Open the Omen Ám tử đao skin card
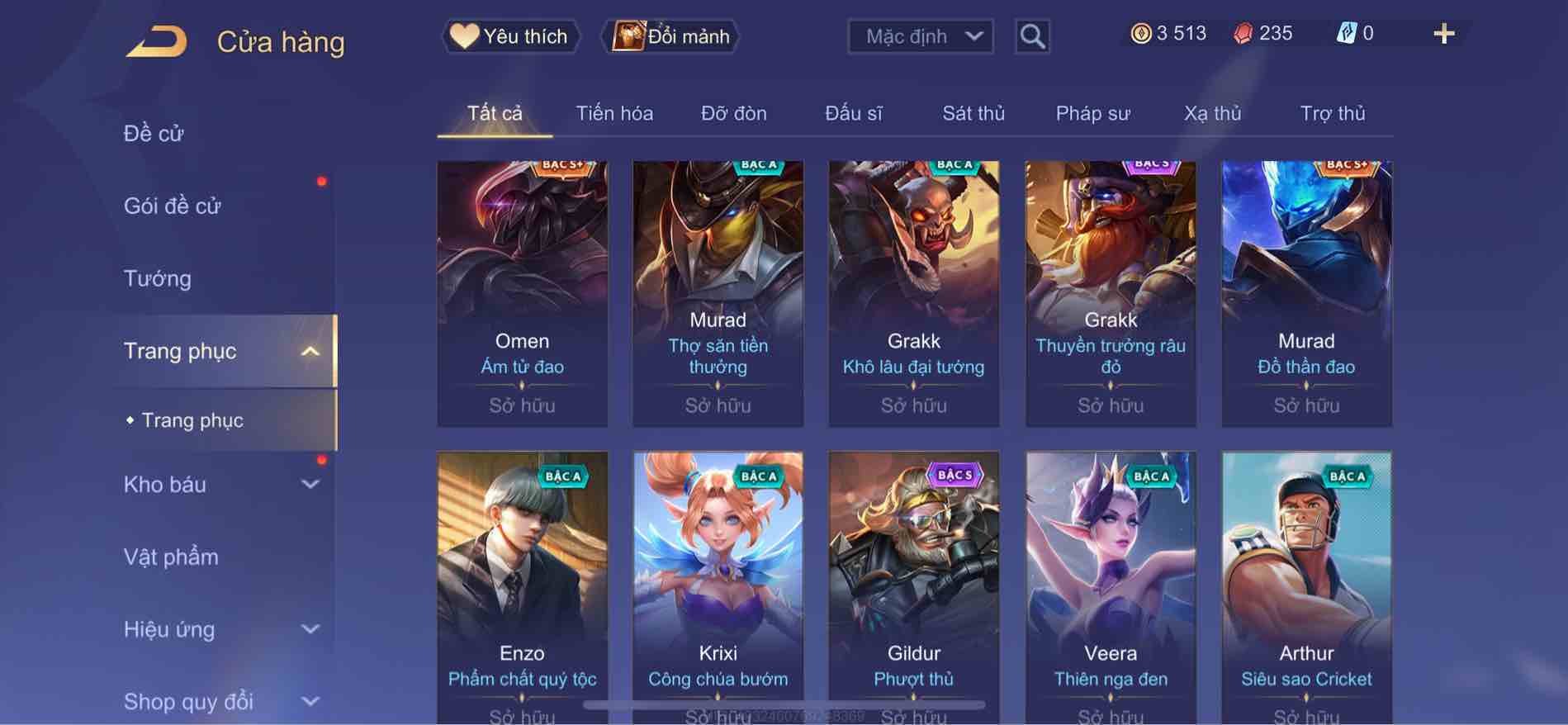Screen dimensions: 1568x725 click(x=522, y=294)
